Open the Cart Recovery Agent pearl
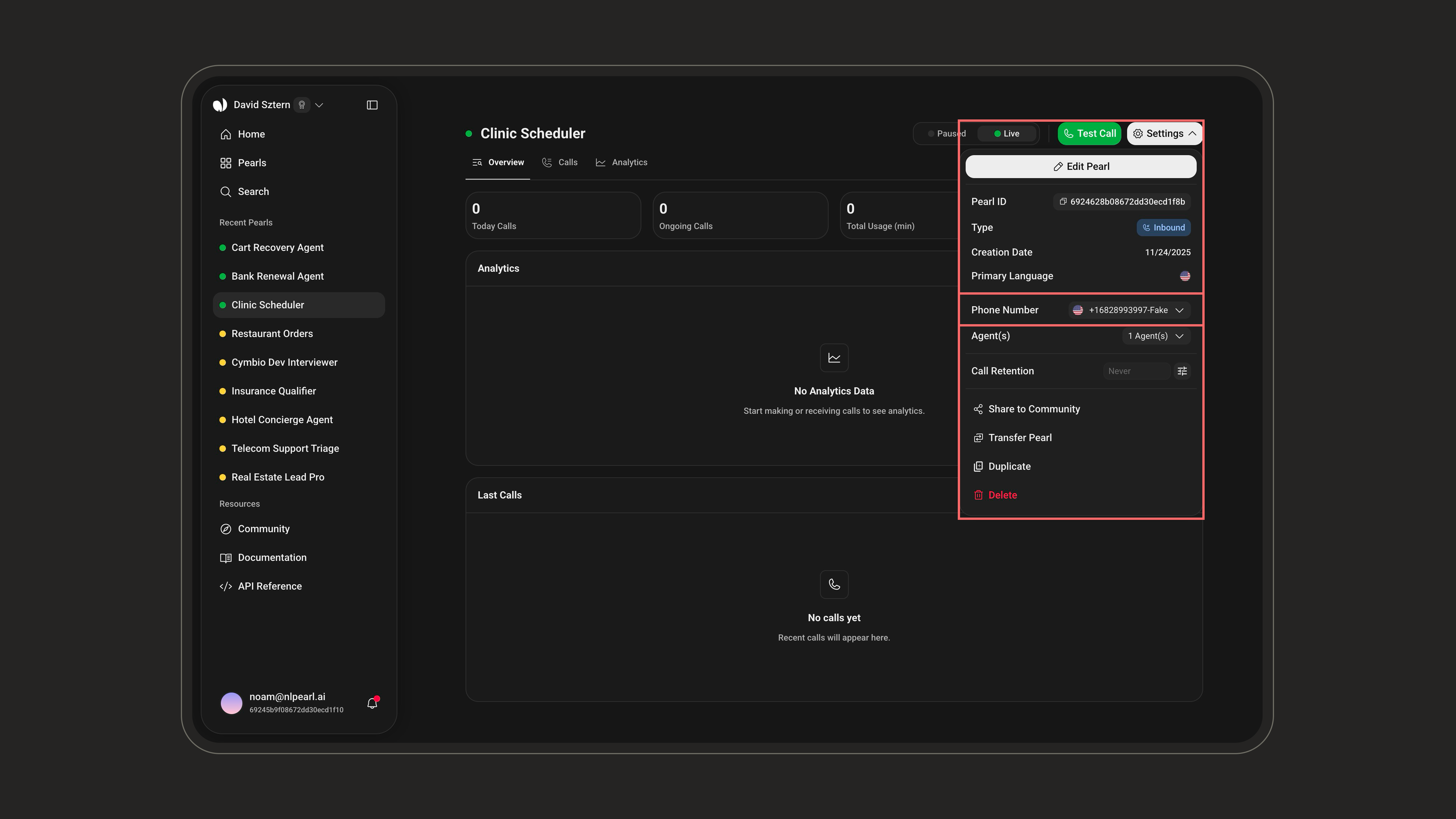 [x=298, y=248]
